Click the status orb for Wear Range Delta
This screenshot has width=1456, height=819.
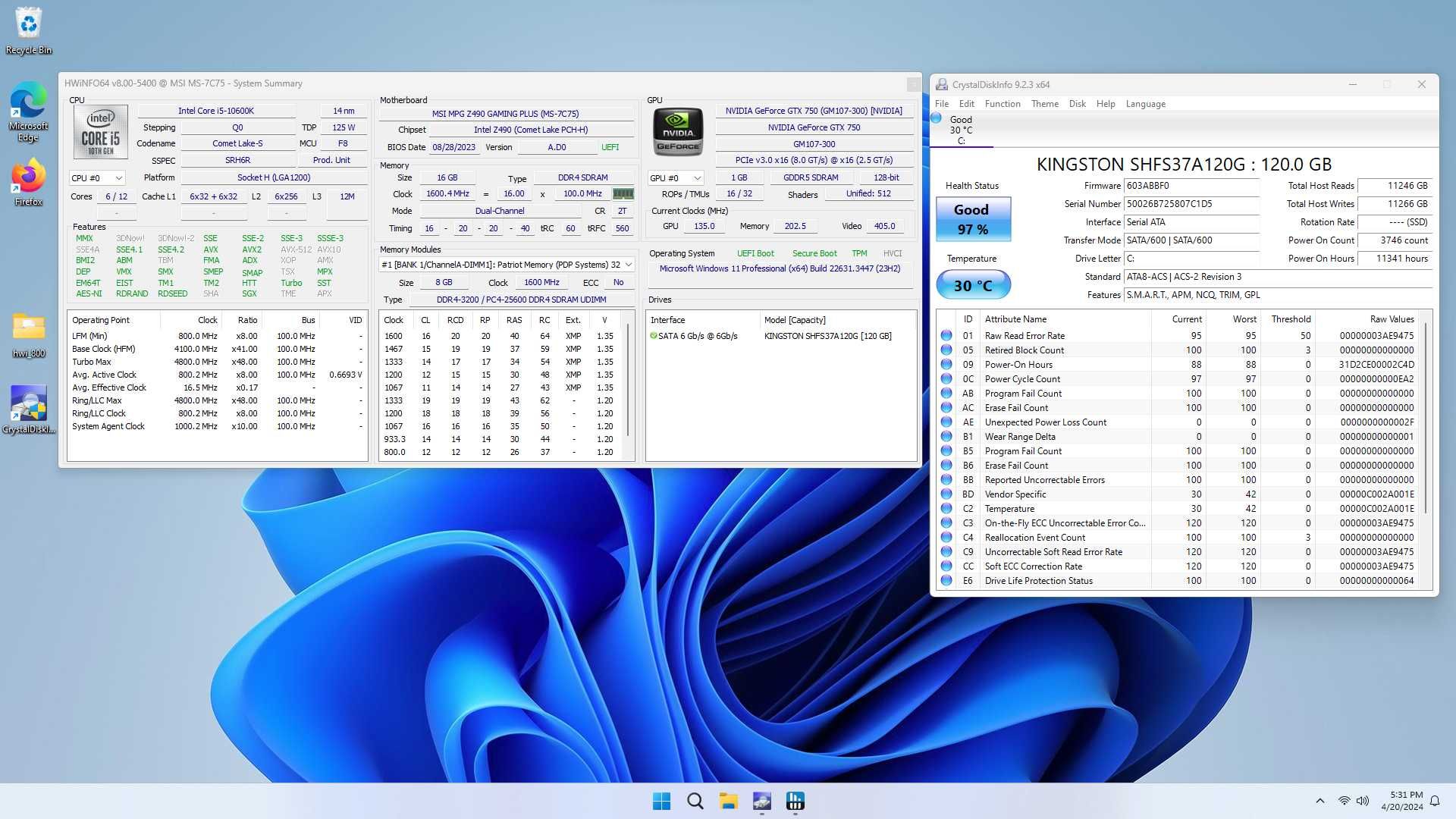(x=946, y=436)
